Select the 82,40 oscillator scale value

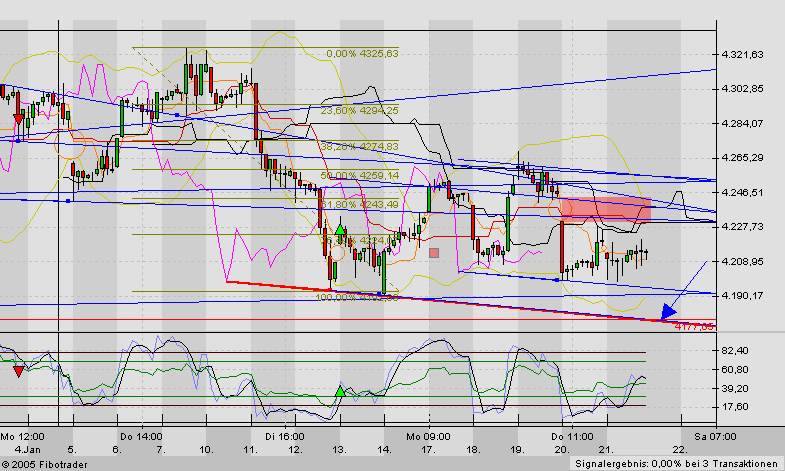pyautogui.click(x=735, y=351)
